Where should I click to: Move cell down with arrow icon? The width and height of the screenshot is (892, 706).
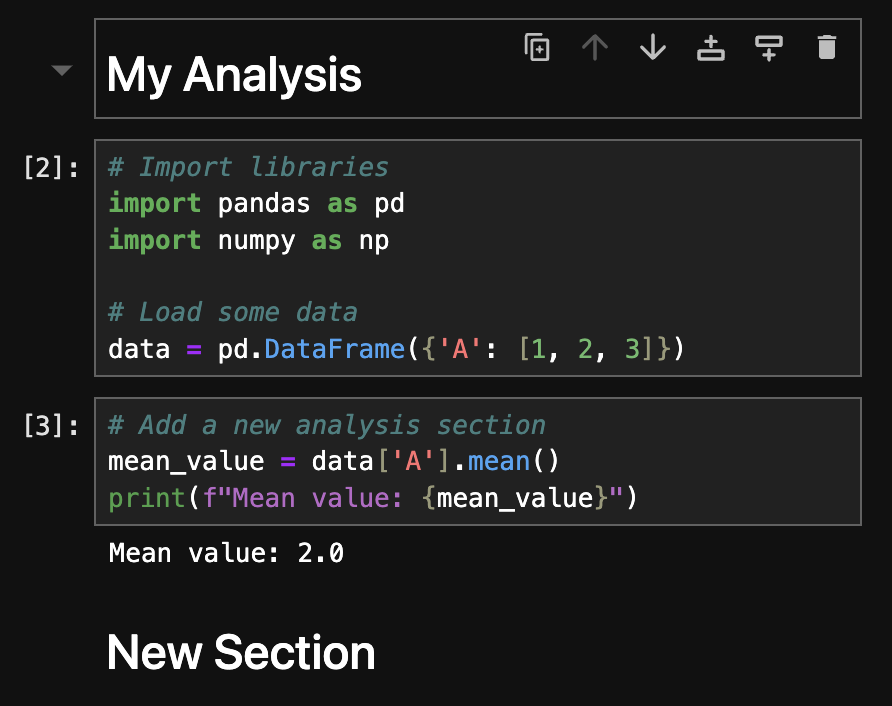click(x=653, y=47)
